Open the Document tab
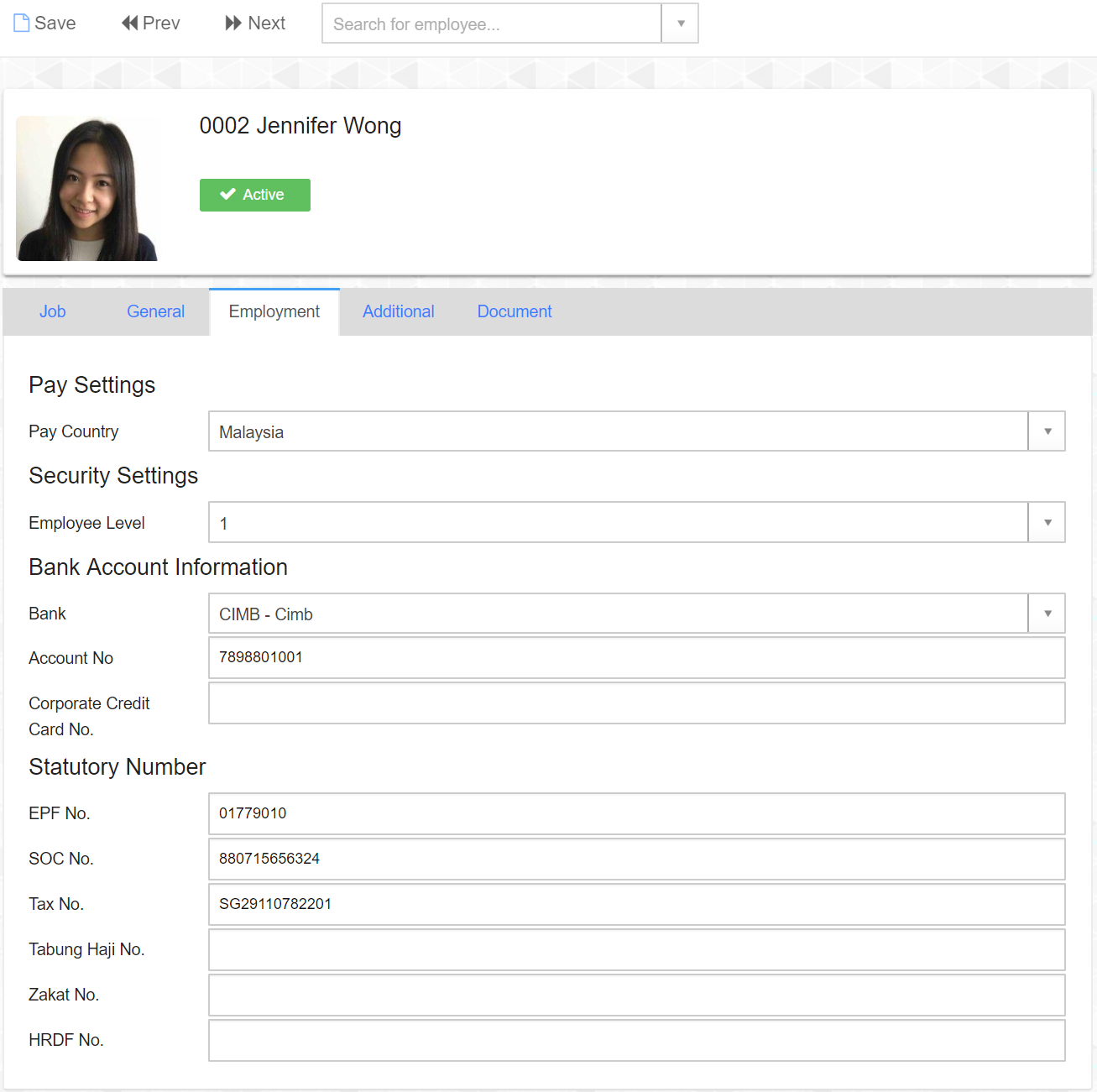The width and height of the screenshot is (1097, 1092). point(515,312)
